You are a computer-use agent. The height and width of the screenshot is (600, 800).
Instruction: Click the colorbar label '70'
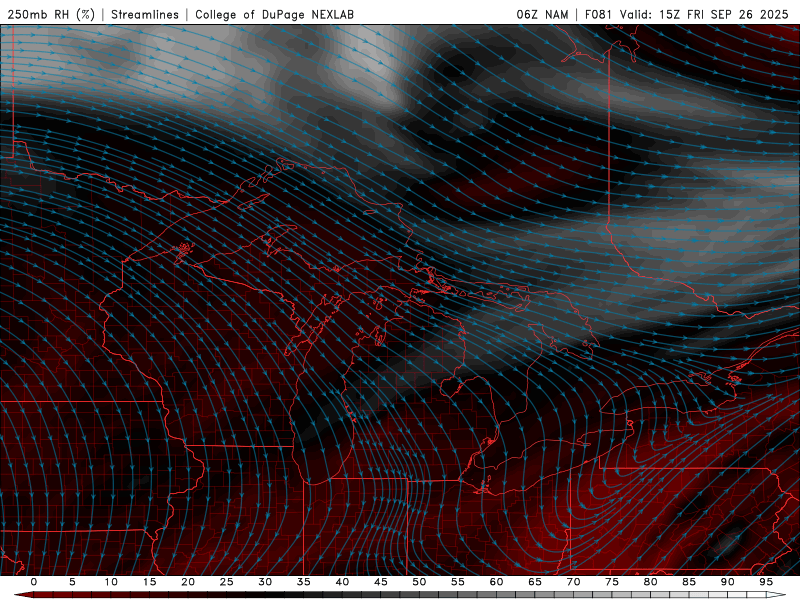tap(573, 582)
